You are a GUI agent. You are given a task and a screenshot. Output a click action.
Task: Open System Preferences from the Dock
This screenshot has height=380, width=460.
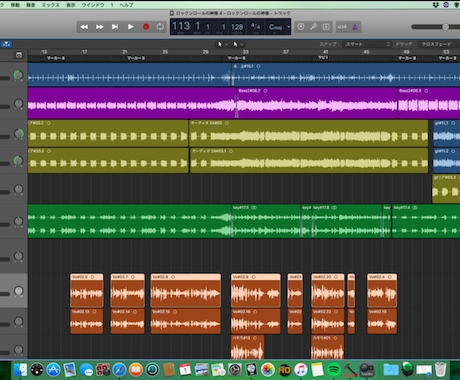point(235,370)
